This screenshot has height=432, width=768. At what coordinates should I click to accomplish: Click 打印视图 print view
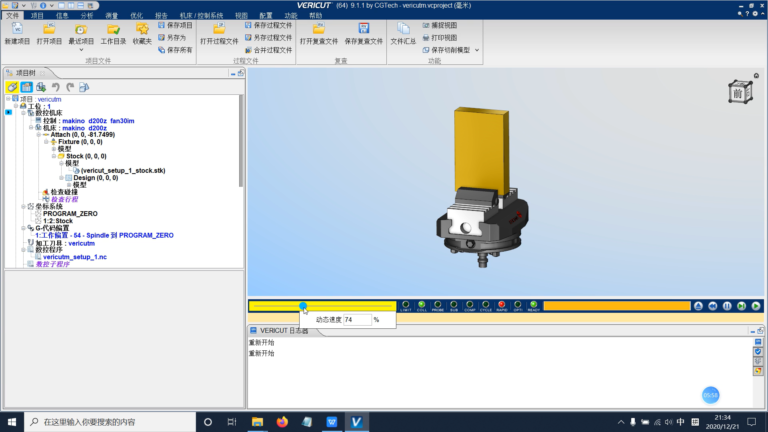pos(440,37)
